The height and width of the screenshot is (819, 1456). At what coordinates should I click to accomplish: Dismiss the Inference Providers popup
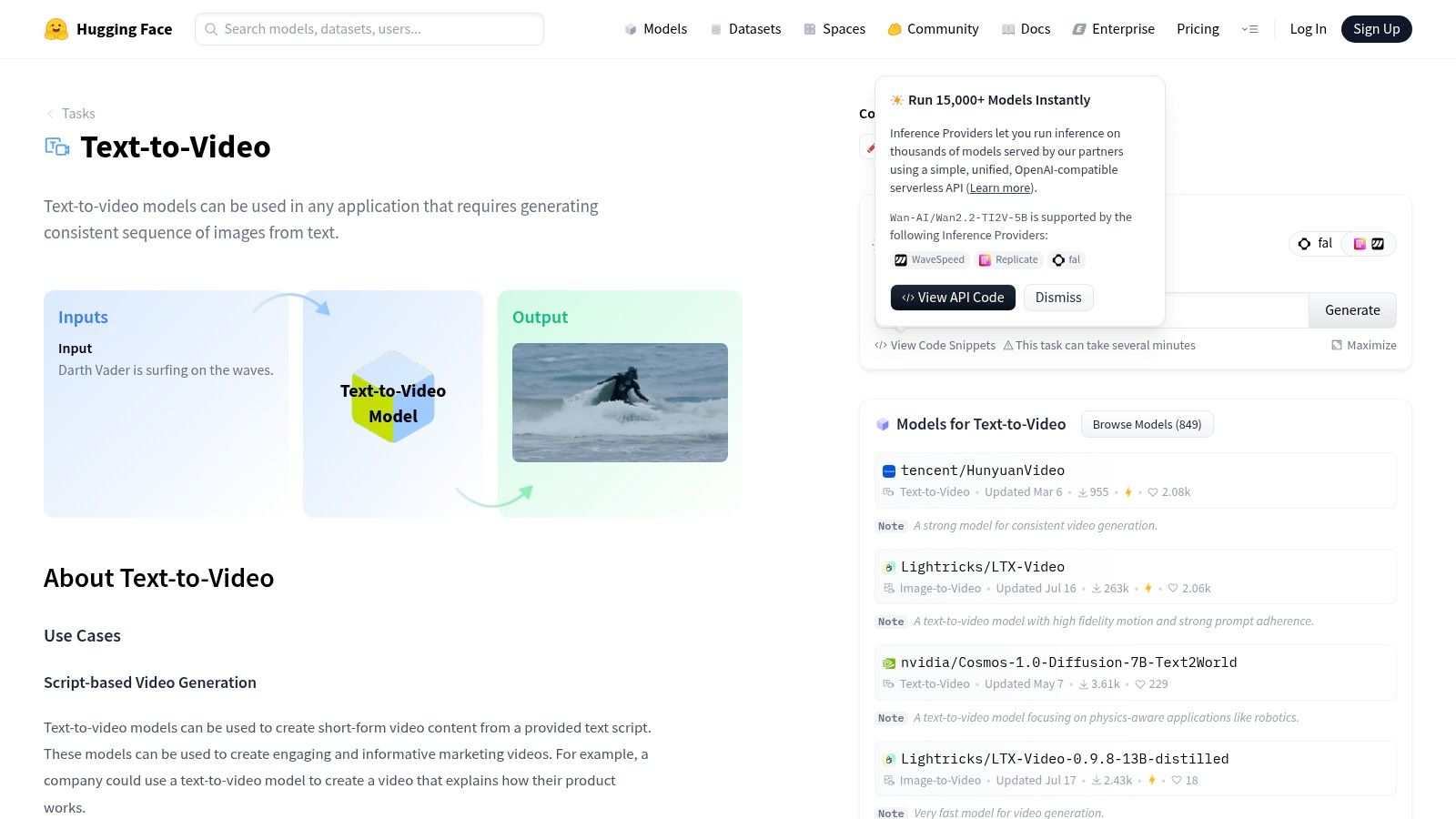pyautogui.click(x=1057, y=297)
